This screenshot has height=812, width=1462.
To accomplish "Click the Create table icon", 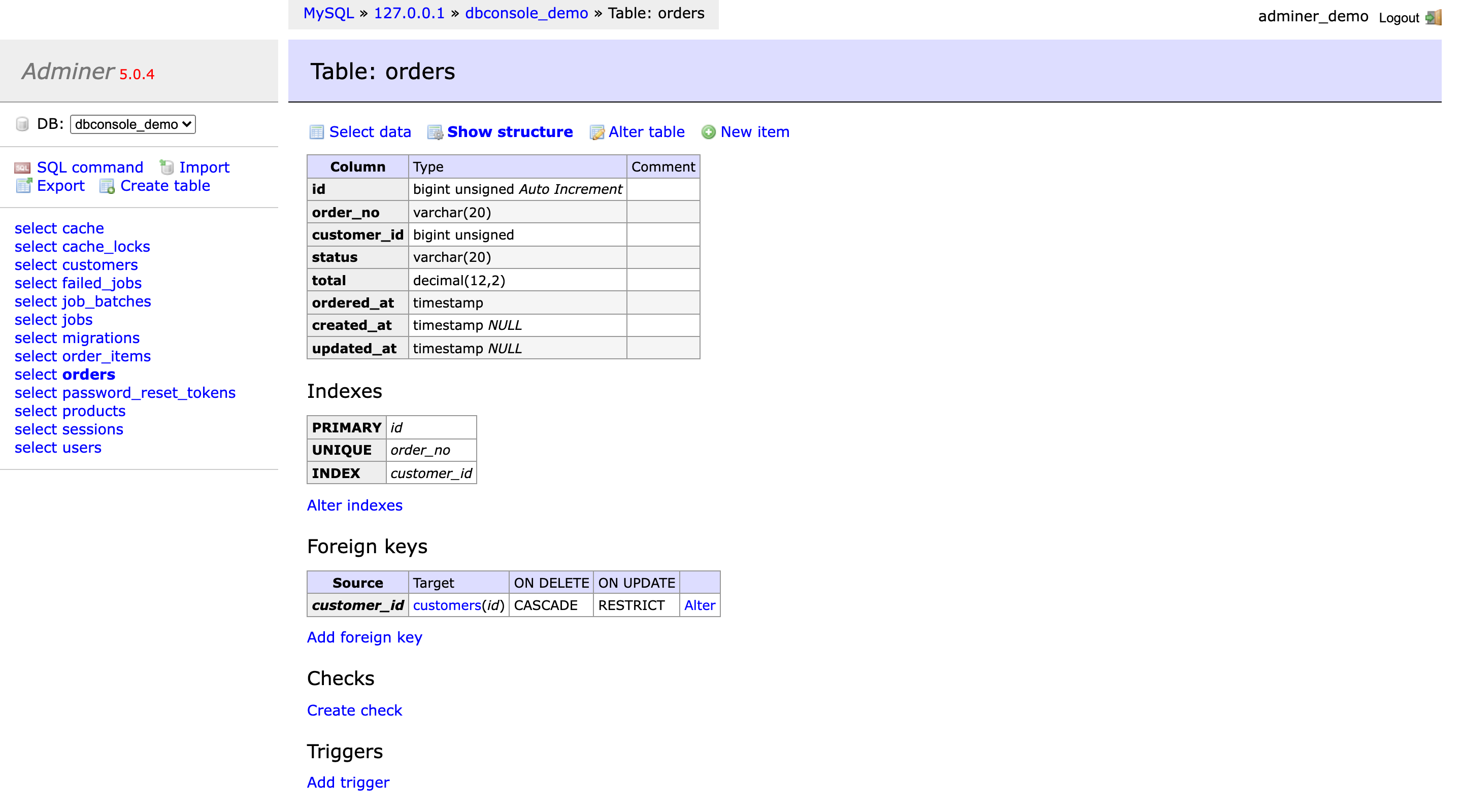I will 107,186.
